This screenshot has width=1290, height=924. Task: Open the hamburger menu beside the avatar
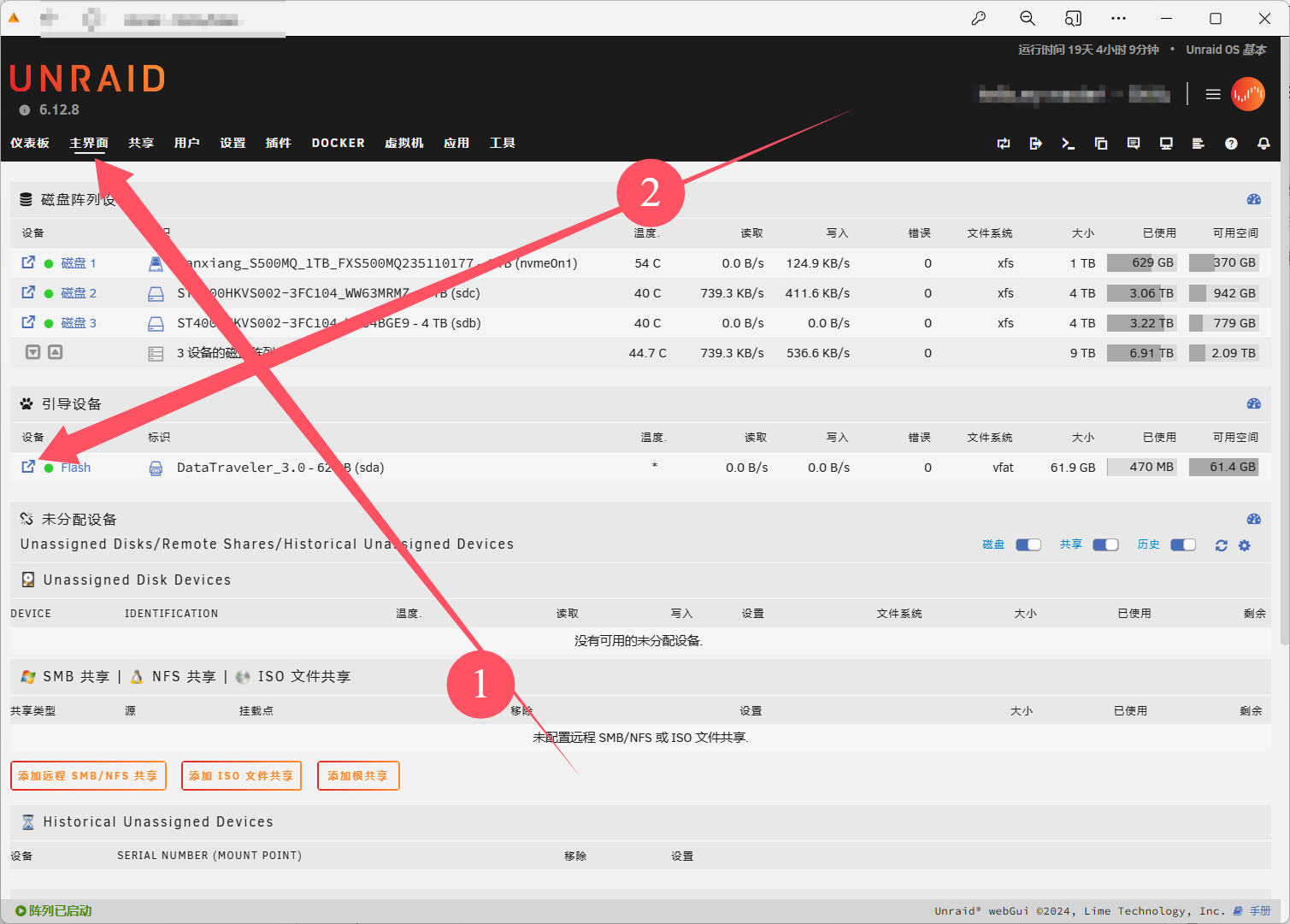[x=1212, y=94]
